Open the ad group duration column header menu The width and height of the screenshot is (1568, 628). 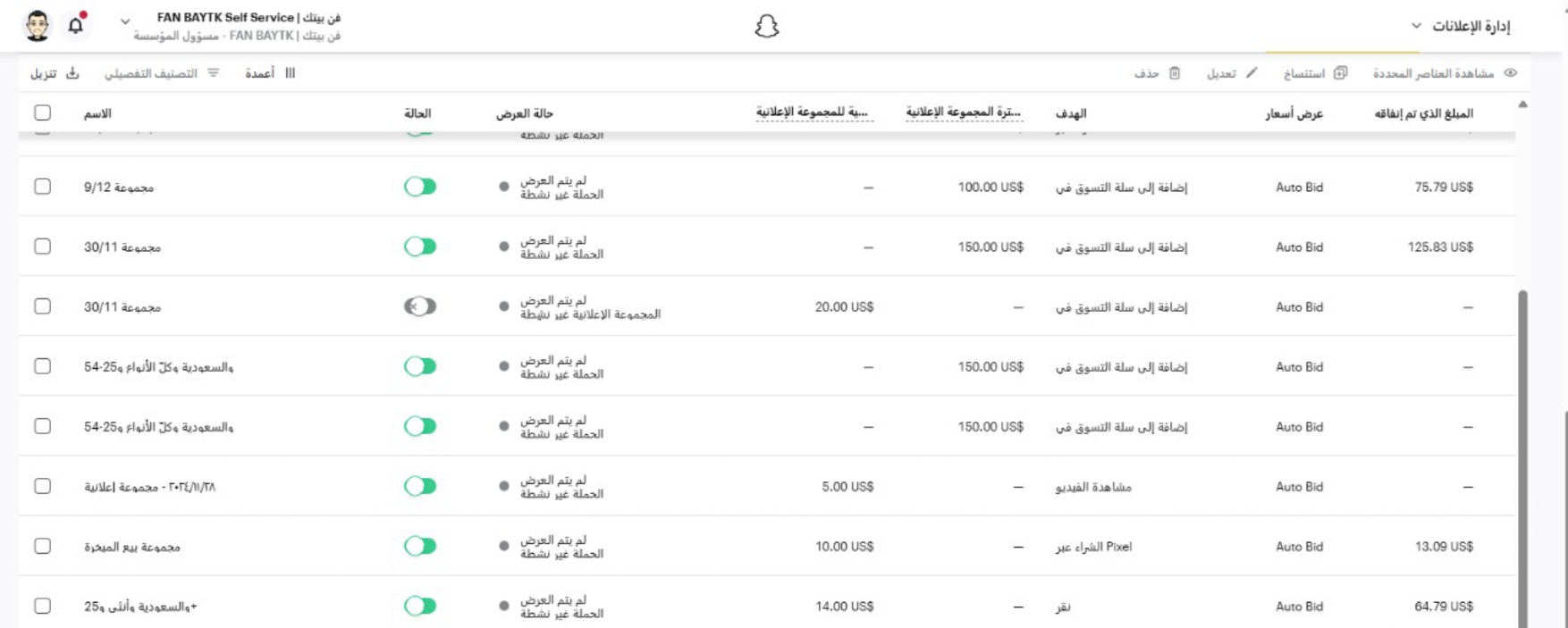coord(967,113)
